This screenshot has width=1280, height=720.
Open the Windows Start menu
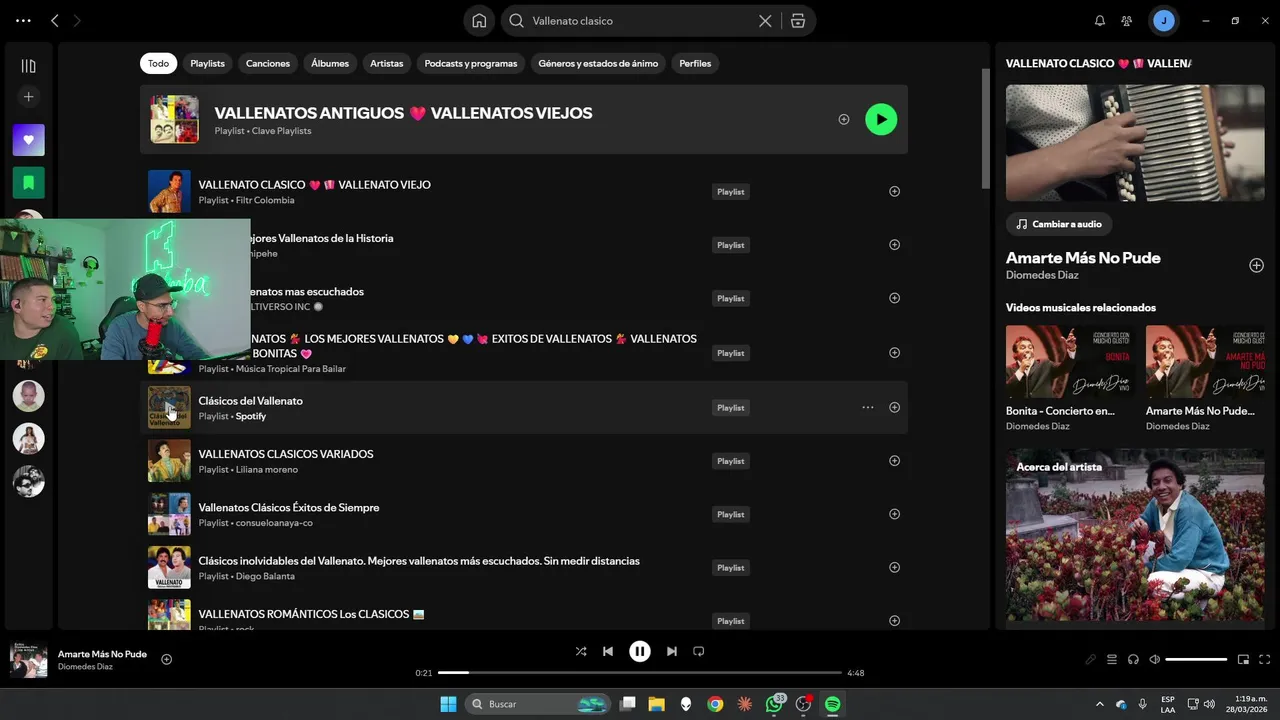click(x=447, y=704)
